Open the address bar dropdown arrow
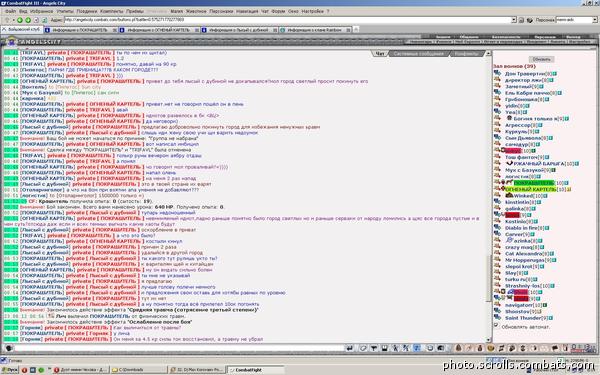 coord(514,20)
